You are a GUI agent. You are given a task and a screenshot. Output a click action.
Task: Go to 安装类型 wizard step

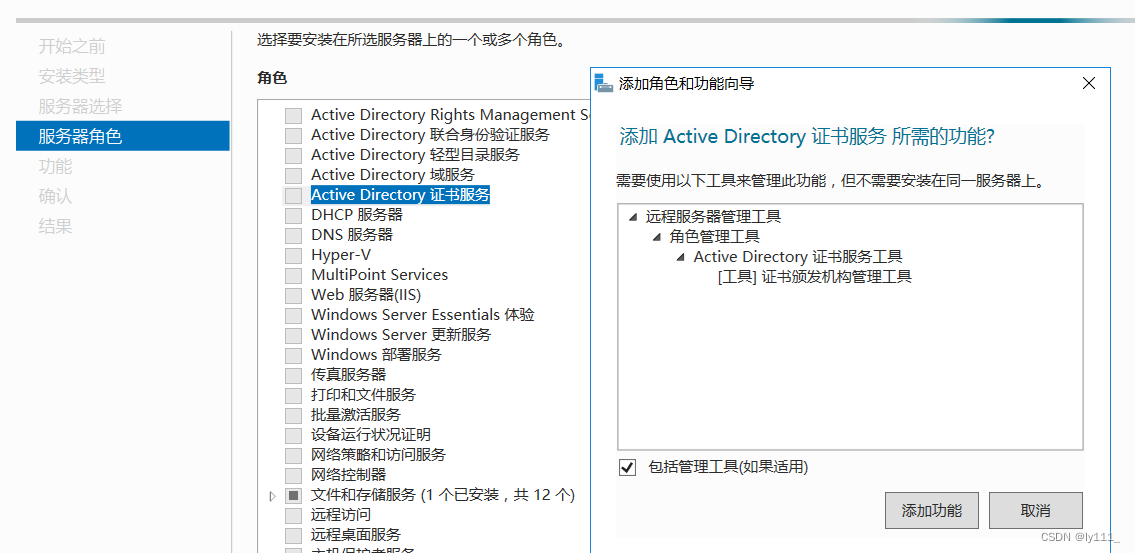(x=72, y=76)
